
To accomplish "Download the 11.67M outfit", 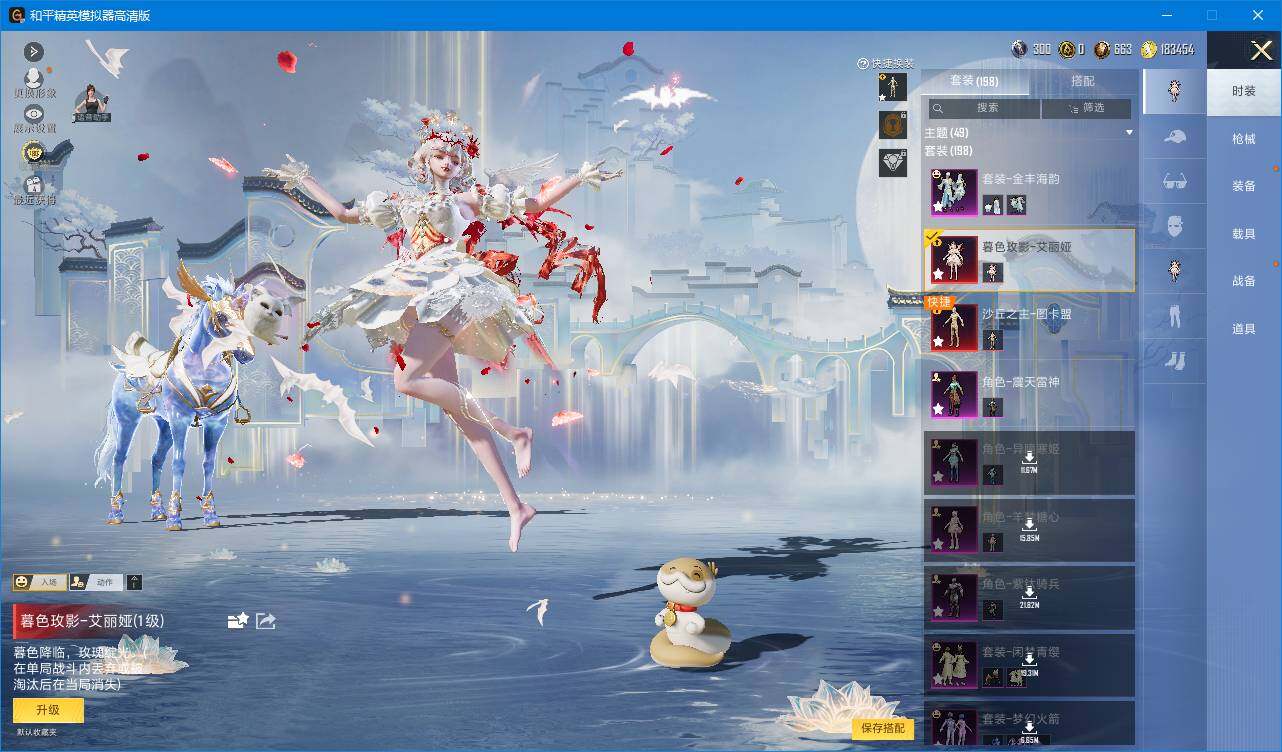I will pyautogui.click(x=1028, y=462).
